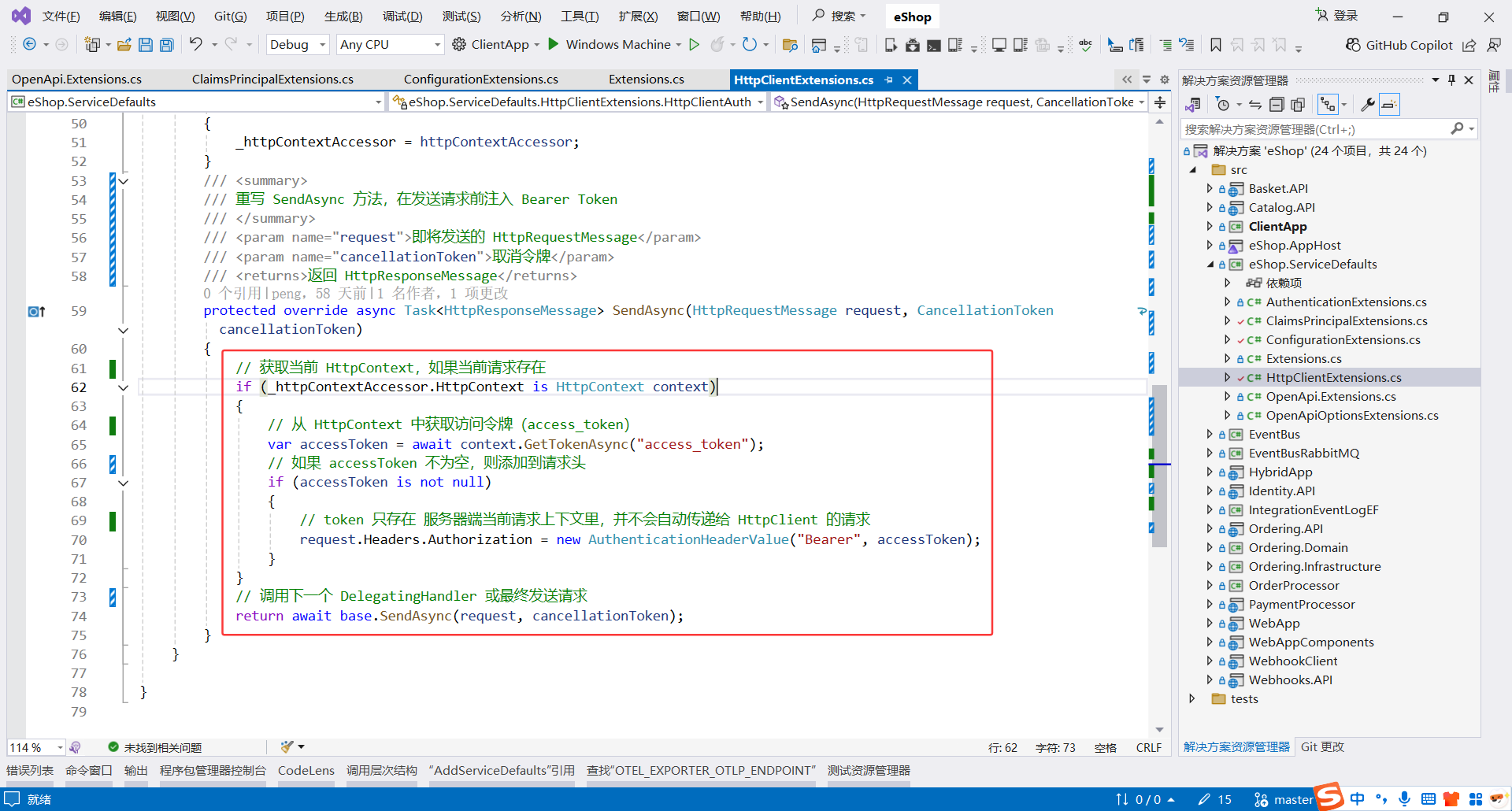Click the 登录 sign-in button
The height and width of the screenshot is (811, 1512).
coord(1337,16)
